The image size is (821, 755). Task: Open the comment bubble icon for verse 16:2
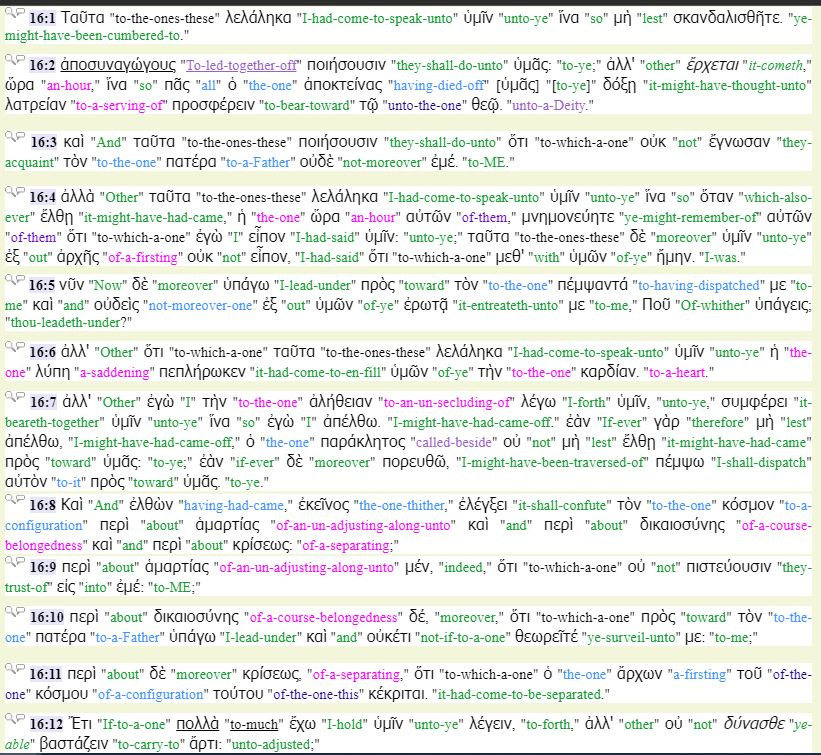point(20,60)
